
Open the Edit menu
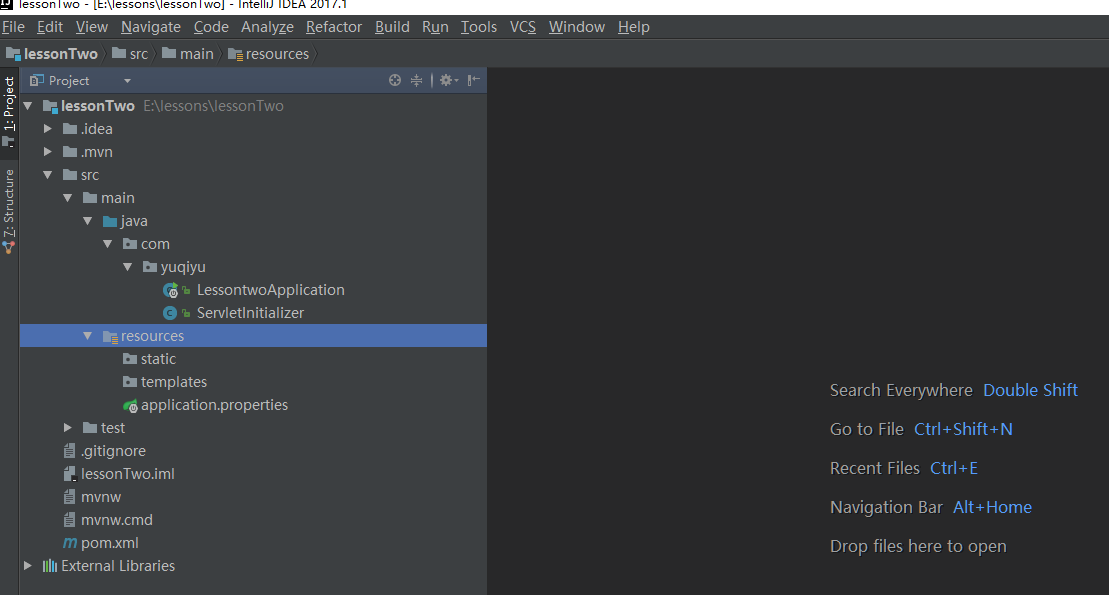pos(50,27)
